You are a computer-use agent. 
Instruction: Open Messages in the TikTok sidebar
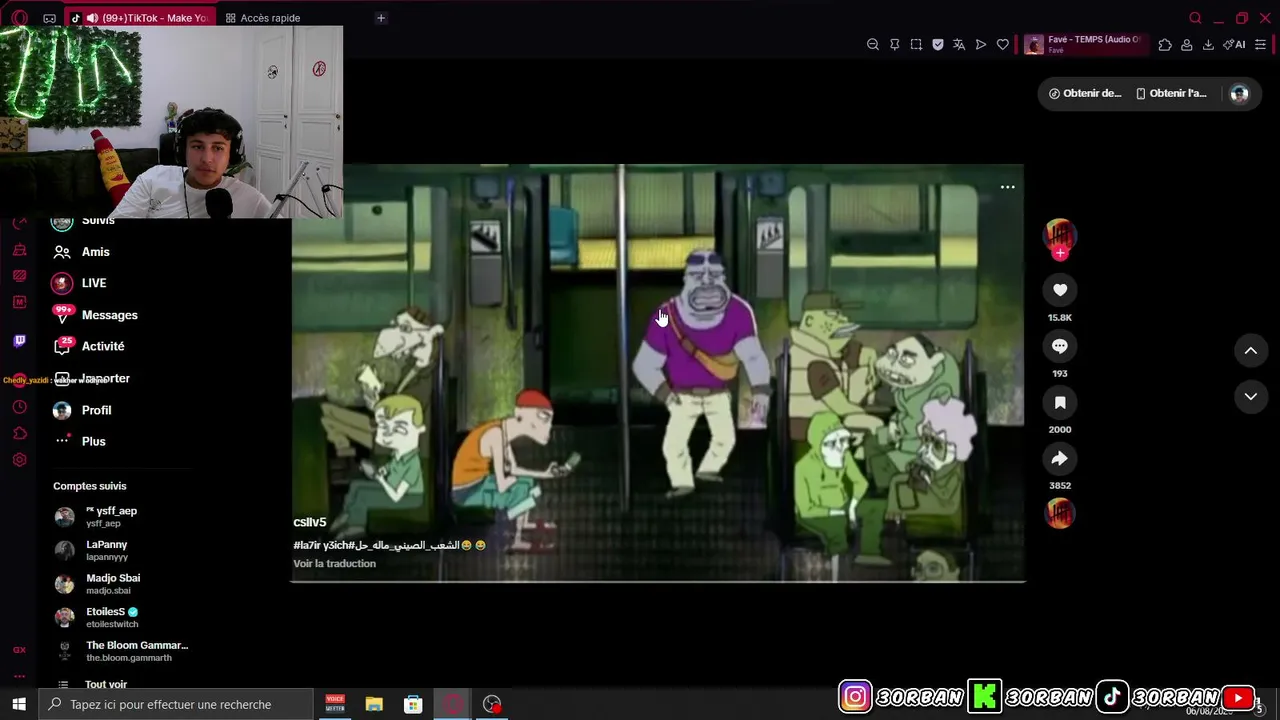(x=96, y=315)
